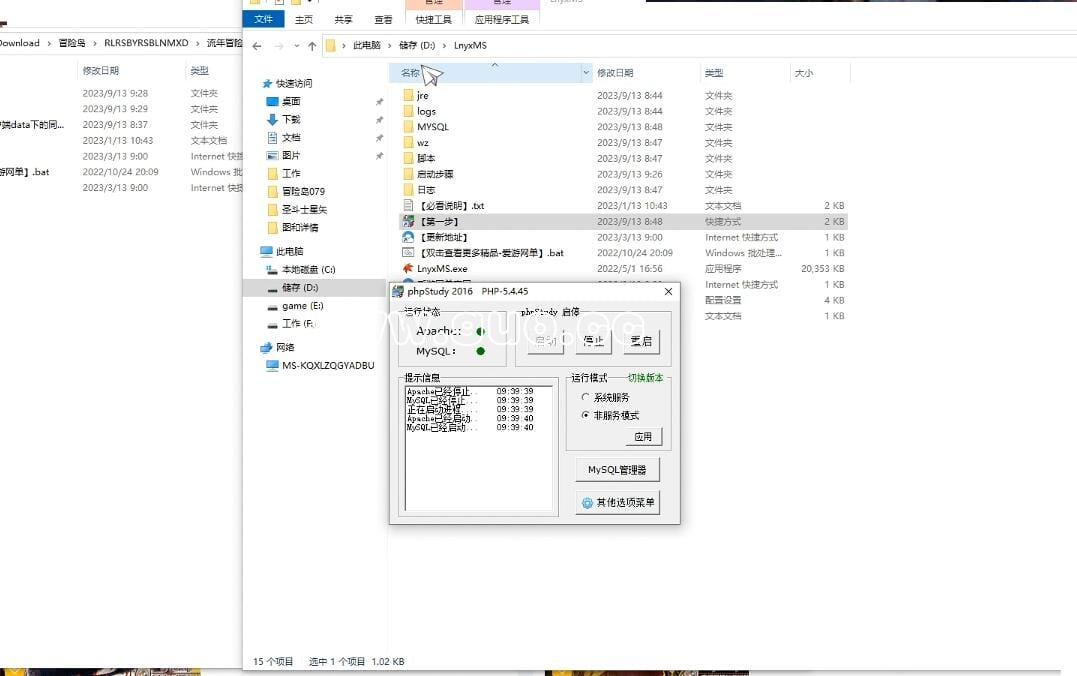Click the phpStudy Restart (重启) button
Screen dimensions: 1077x676
point(642,341)
